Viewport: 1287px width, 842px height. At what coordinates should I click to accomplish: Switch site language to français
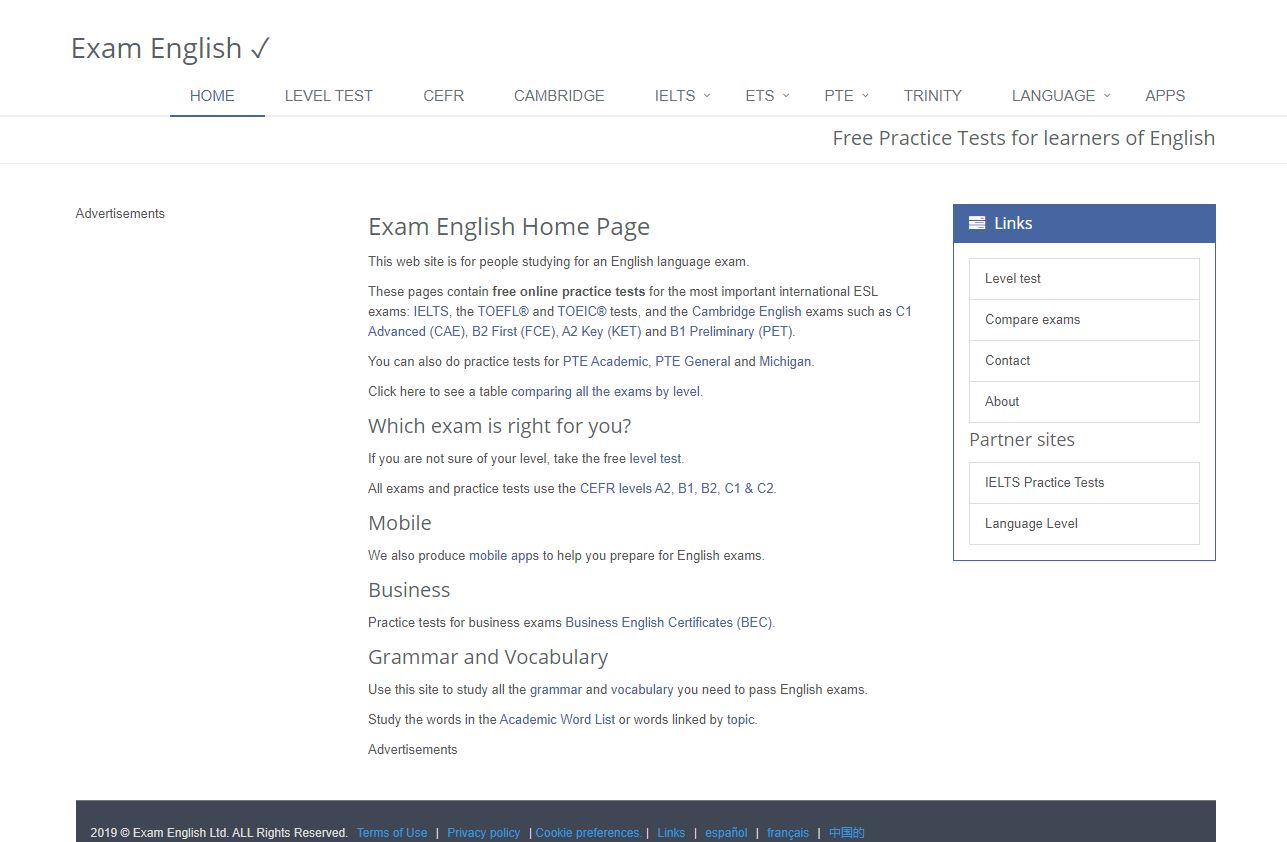pos(788,832)
